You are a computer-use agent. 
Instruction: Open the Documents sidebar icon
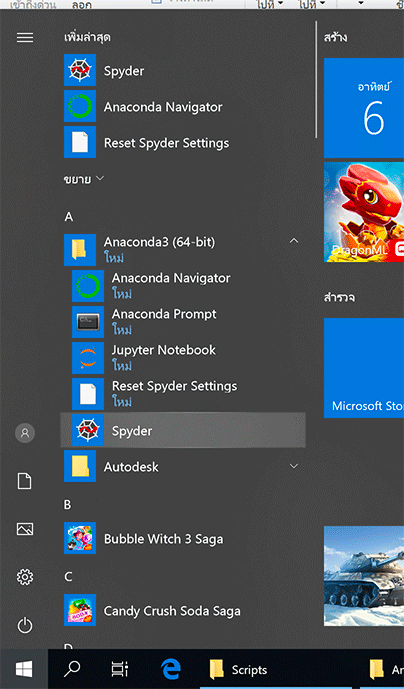point(25,481)
